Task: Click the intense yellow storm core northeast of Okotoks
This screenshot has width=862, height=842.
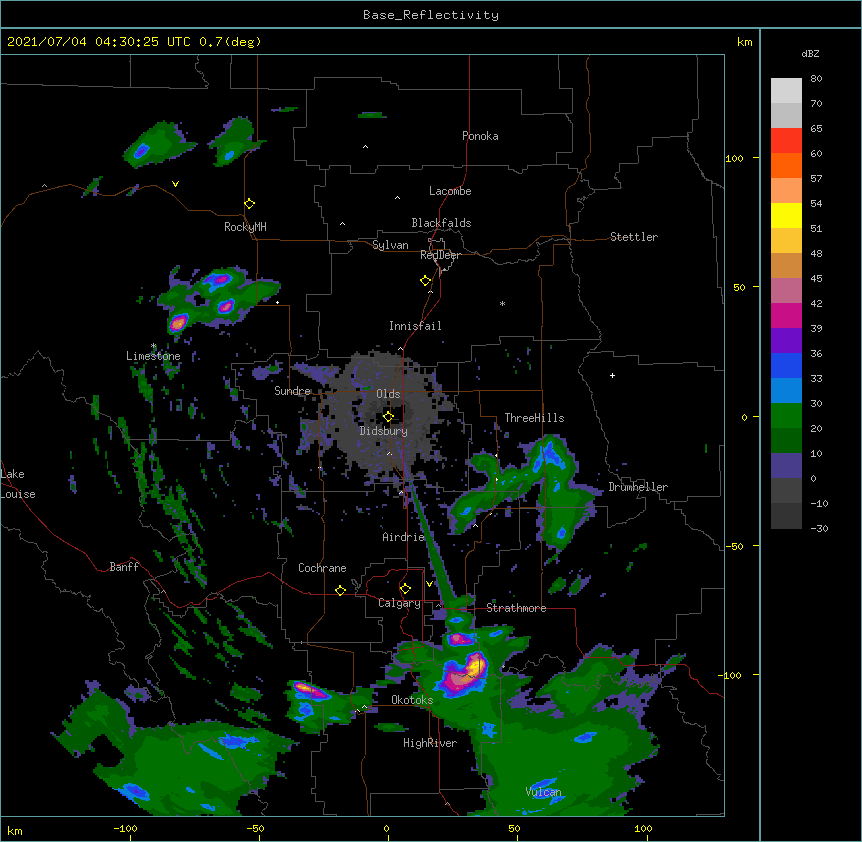Action: click(474, 667)
